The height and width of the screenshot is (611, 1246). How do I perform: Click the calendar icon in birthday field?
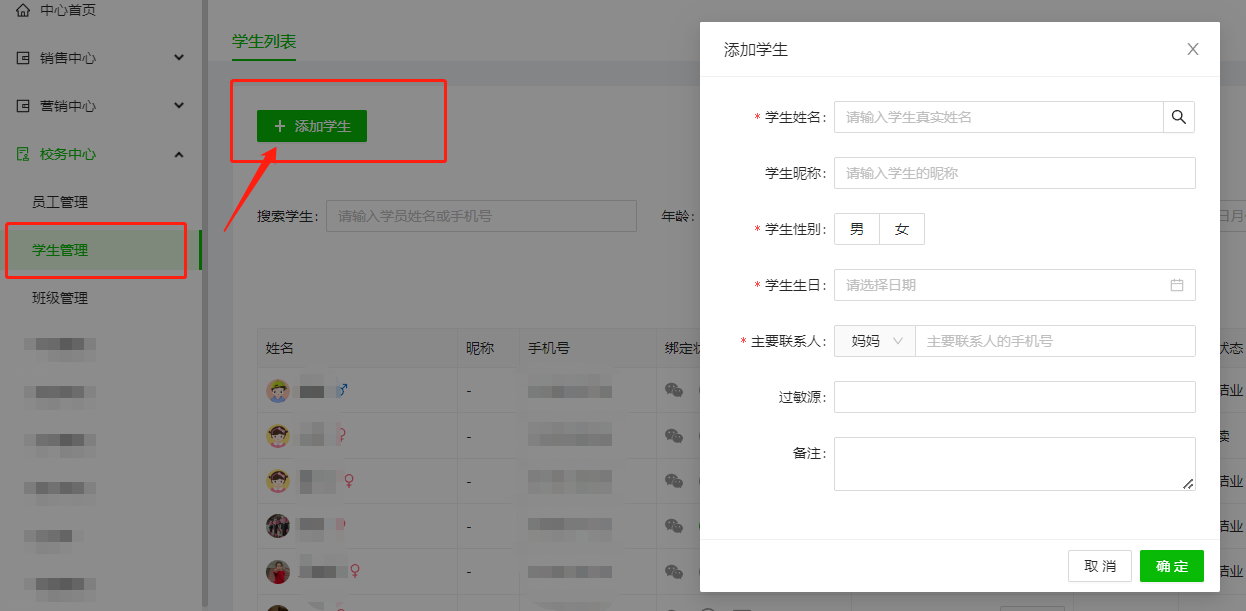pyautogui.click(x=1177, y=285)
